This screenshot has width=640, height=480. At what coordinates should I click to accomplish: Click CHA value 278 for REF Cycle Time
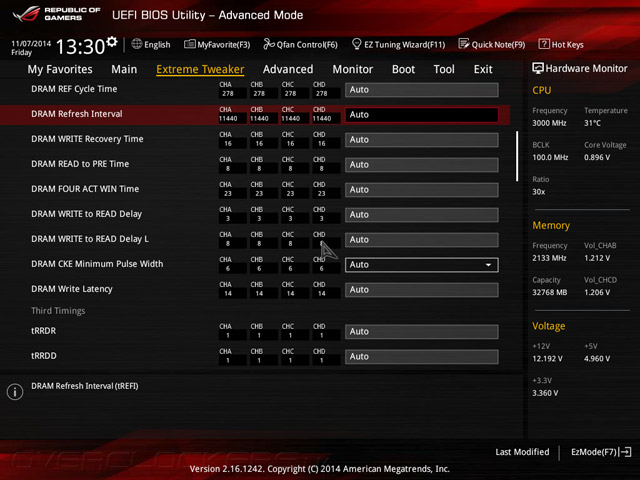pos(228,93)
